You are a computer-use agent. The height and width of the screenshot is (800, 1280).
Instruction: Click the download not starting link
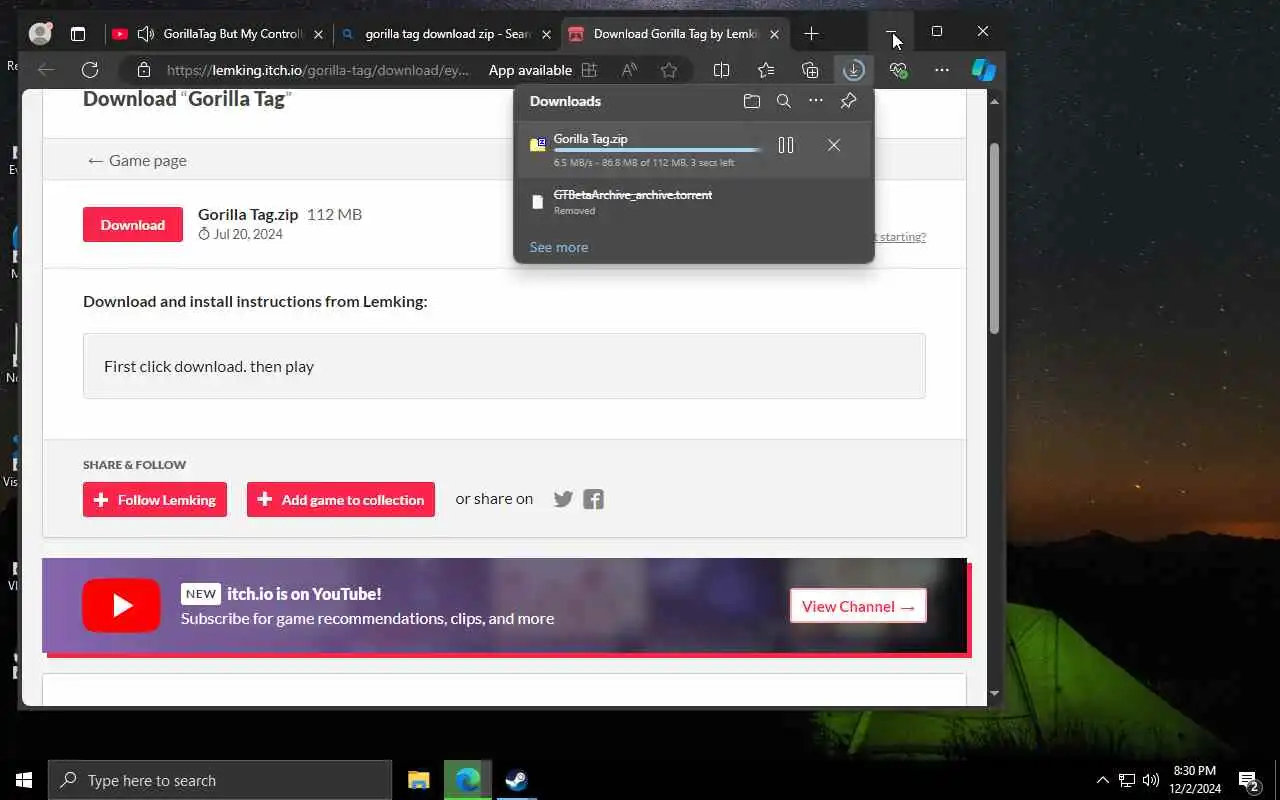coord(901,237)
